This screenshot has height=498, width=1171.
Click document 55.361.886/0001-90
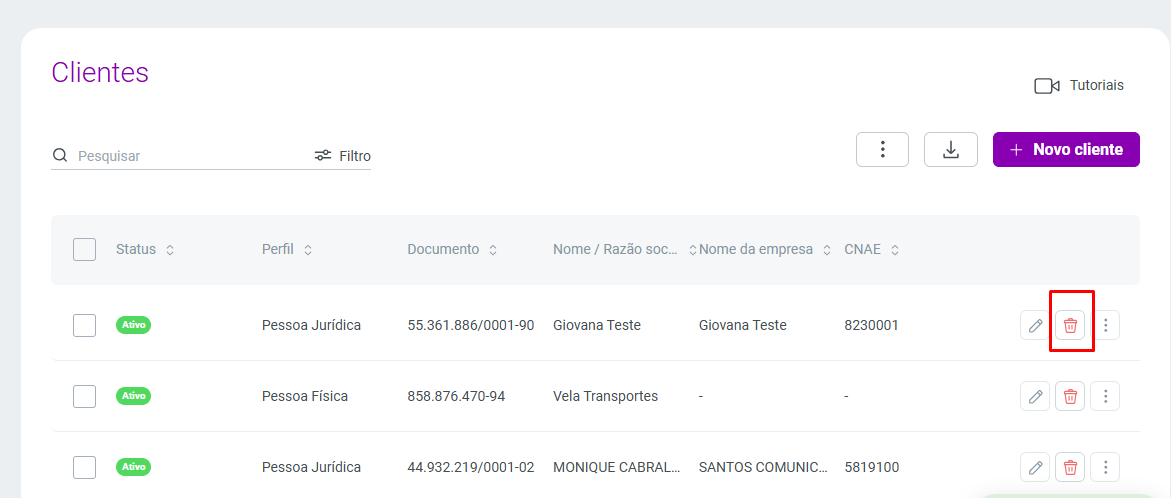pyautogui.click(x=470, y=326)
